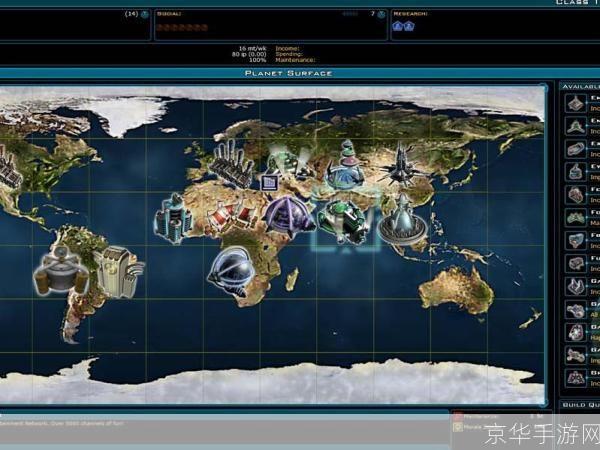
Task: Select the purple dome building over Arabia
Action: pyautogui.click(x=289, y=215)
